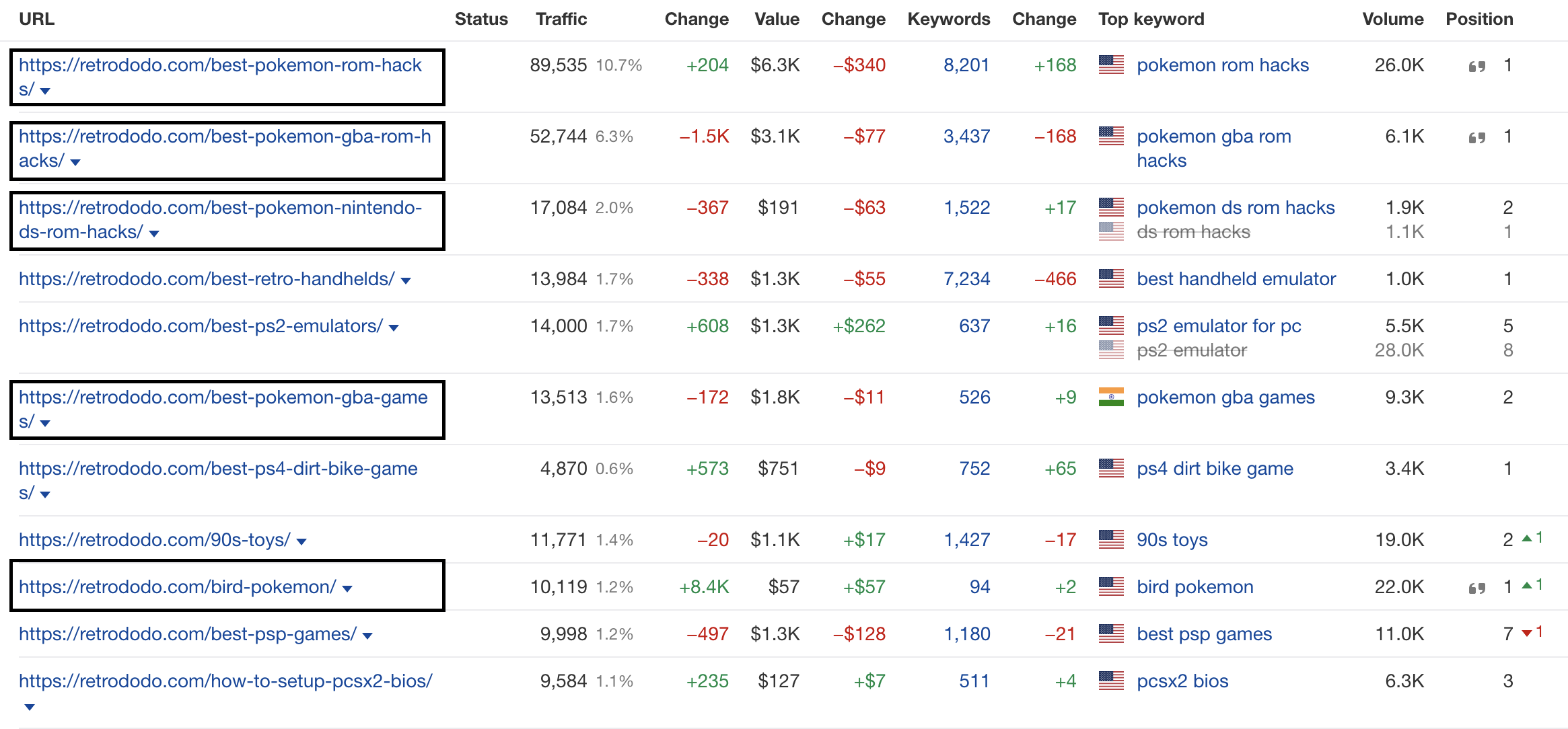Sort by the Volume column header
The height and width of the screenshot is (729, 1568).
(x=1392, y=19)
